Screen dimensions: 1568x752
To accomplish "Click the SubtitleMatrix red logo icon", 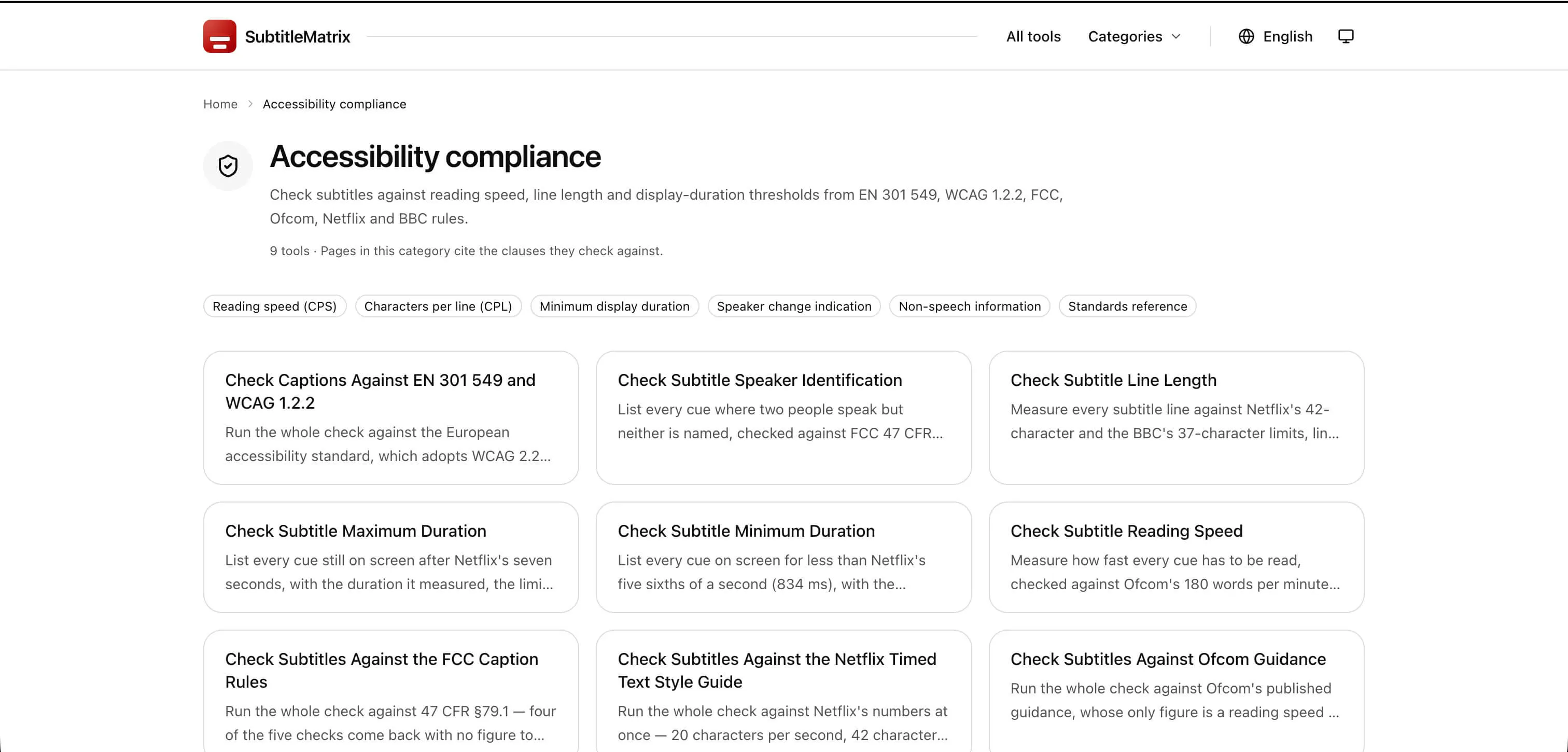I will tap(219, 36).
